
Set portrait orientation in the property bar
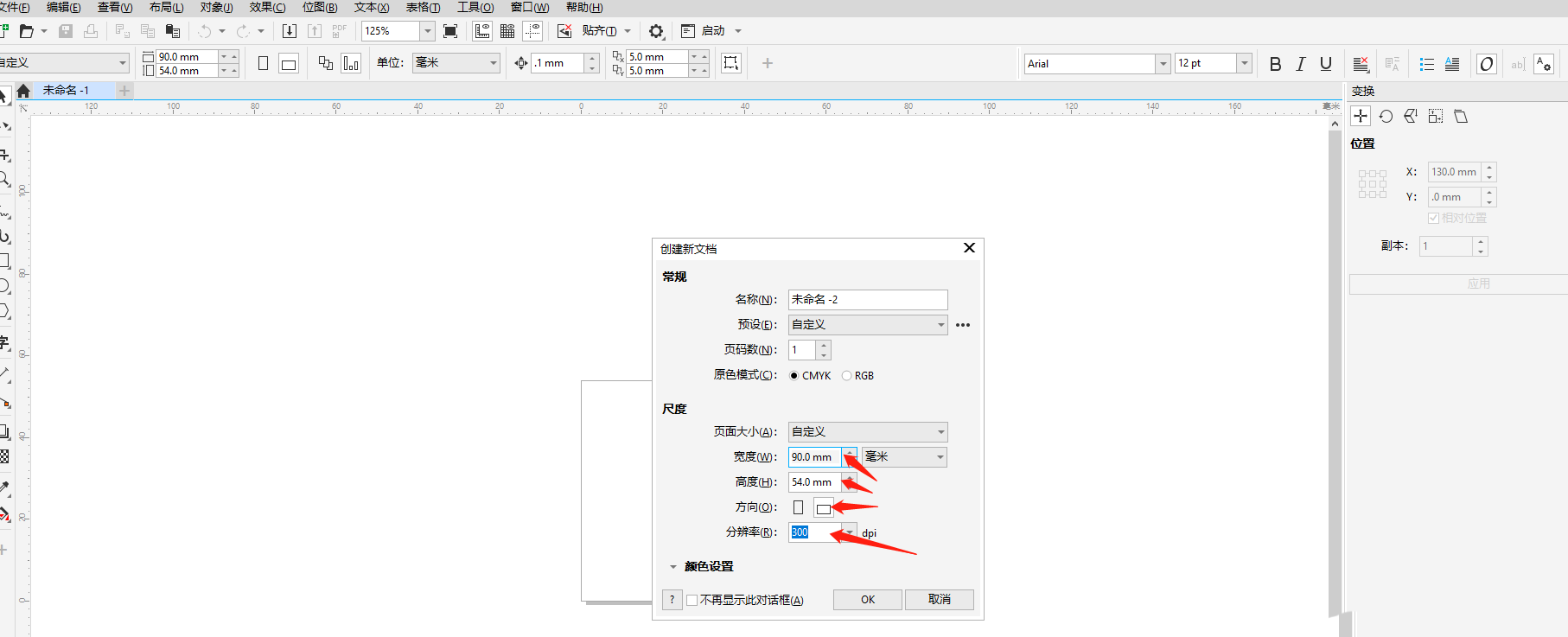point(263,63)
